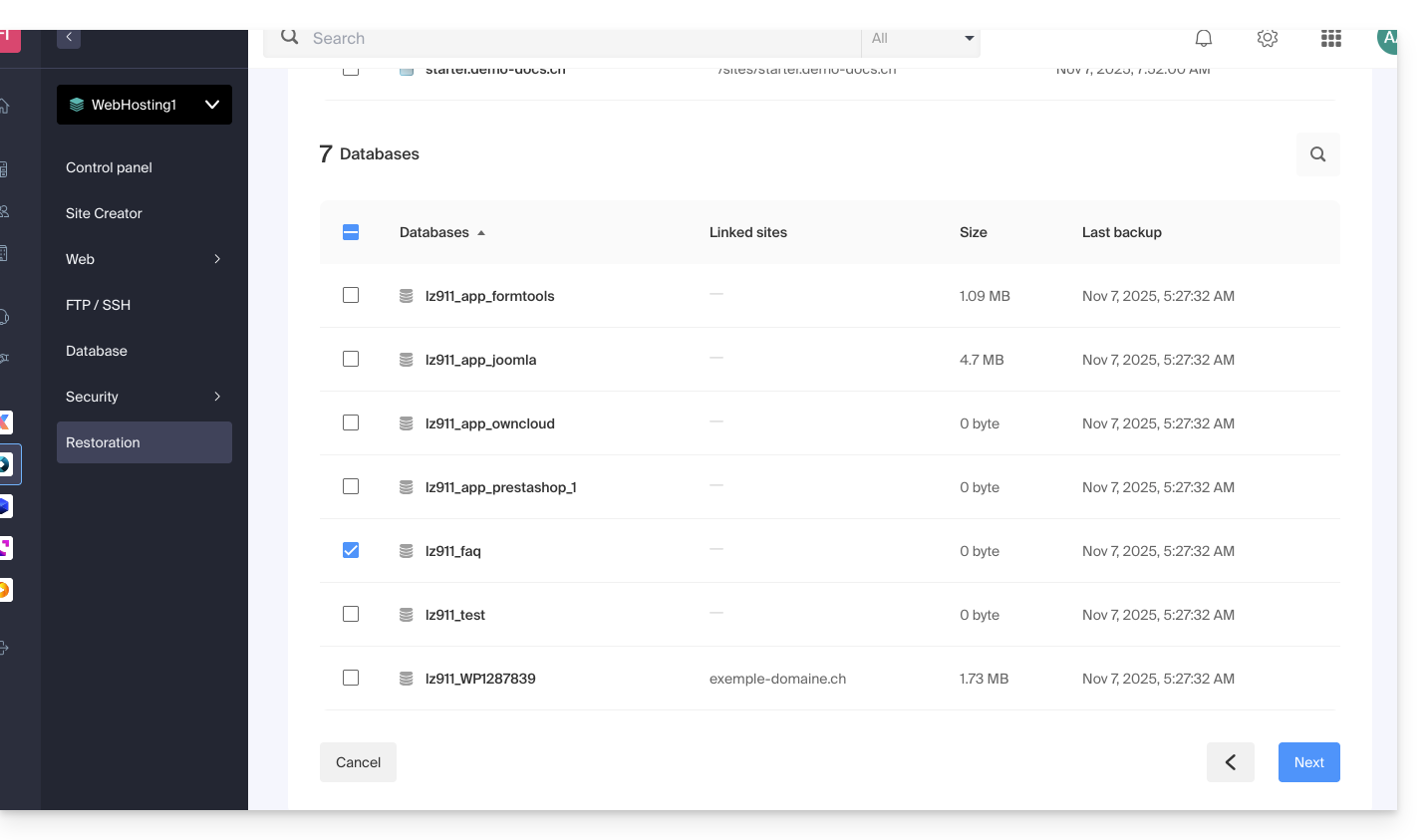
Task: Click the database search magnifier icon
Action: point(1317,154)
